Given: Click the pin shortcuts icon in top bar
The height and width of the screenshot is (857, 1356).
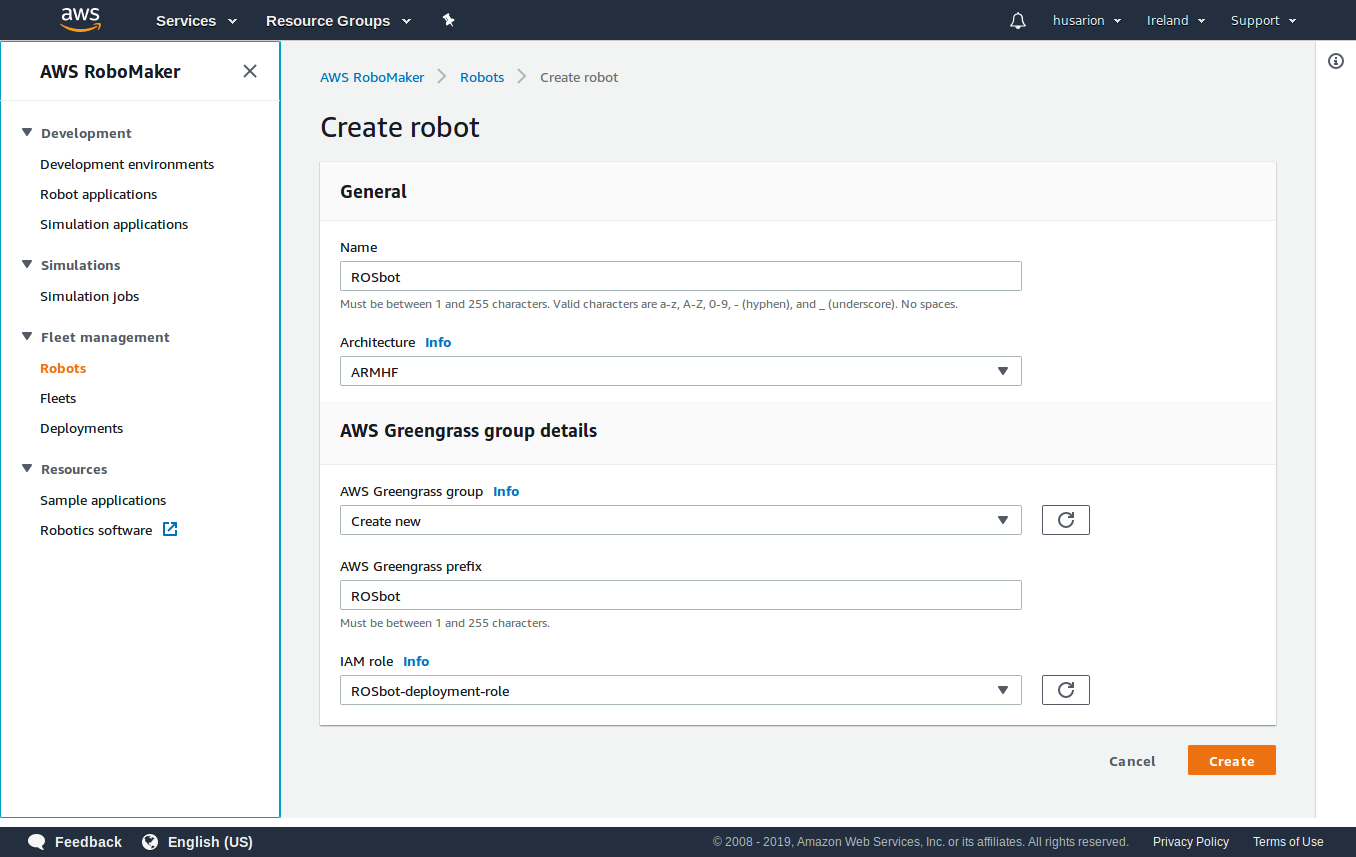Looking at the screenshot, I should point(448,20).
